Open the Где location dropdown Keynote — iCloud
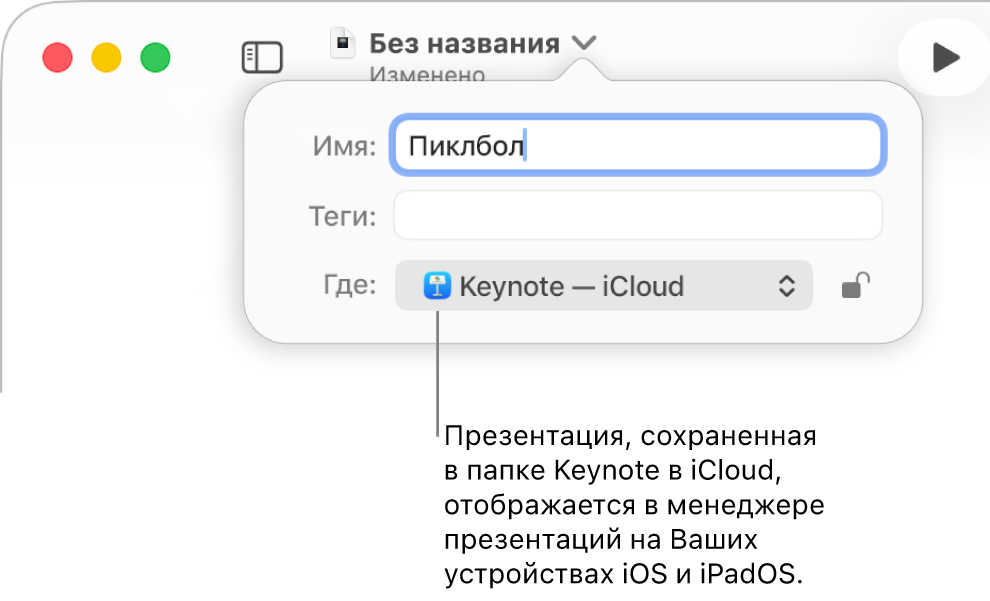Image resolution: width=990 pixels, height=601 pixels. pyautogui.click(x=604, y=285)
